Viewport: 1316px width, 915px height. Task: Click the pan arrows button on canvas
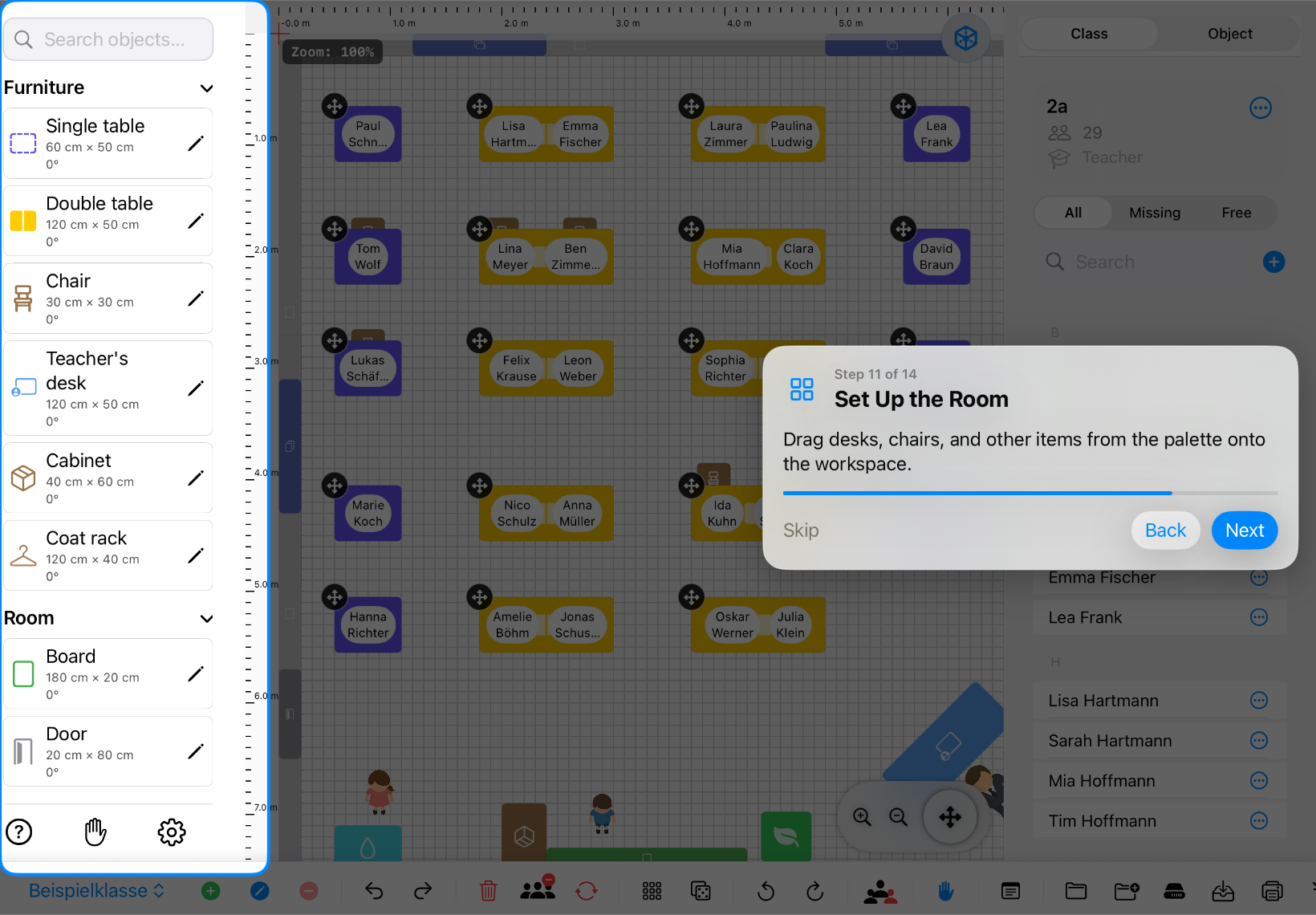(x=950, y=817)
